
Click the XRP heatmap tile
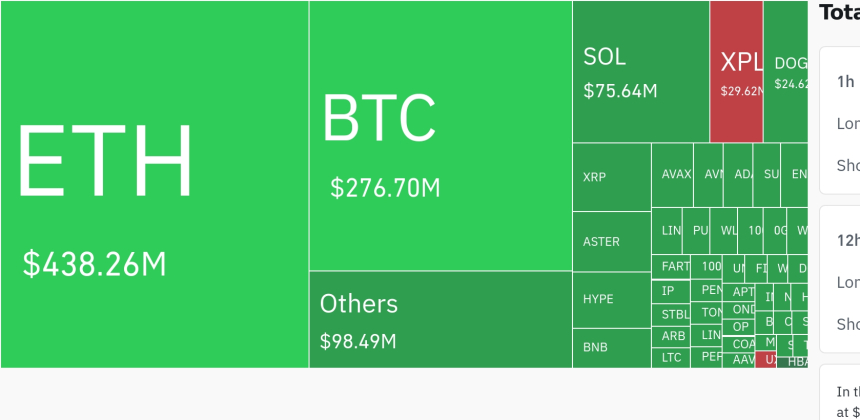(x=611, y=177)
